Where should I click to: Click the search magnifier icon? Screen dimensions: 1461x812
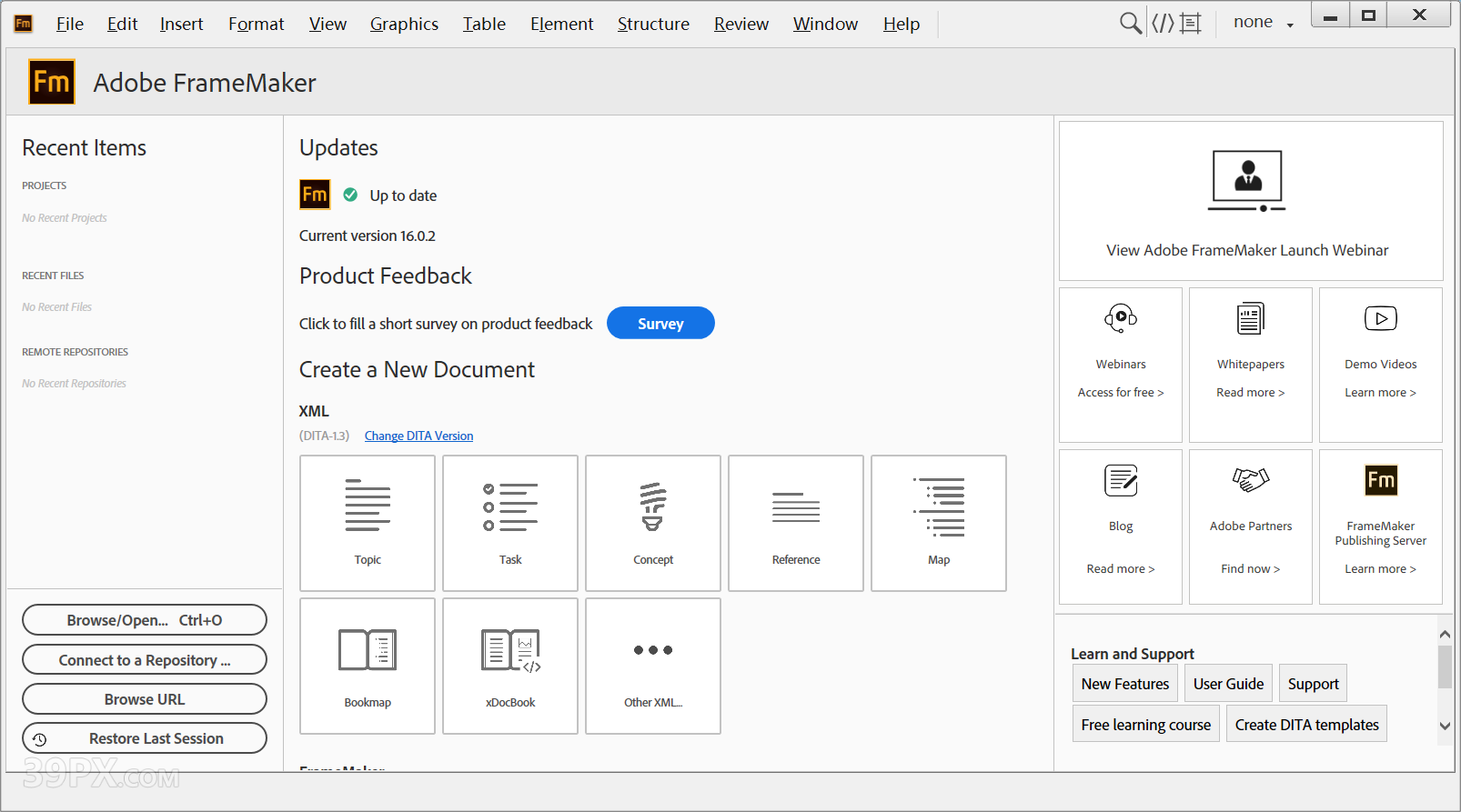click(1130, 23)
